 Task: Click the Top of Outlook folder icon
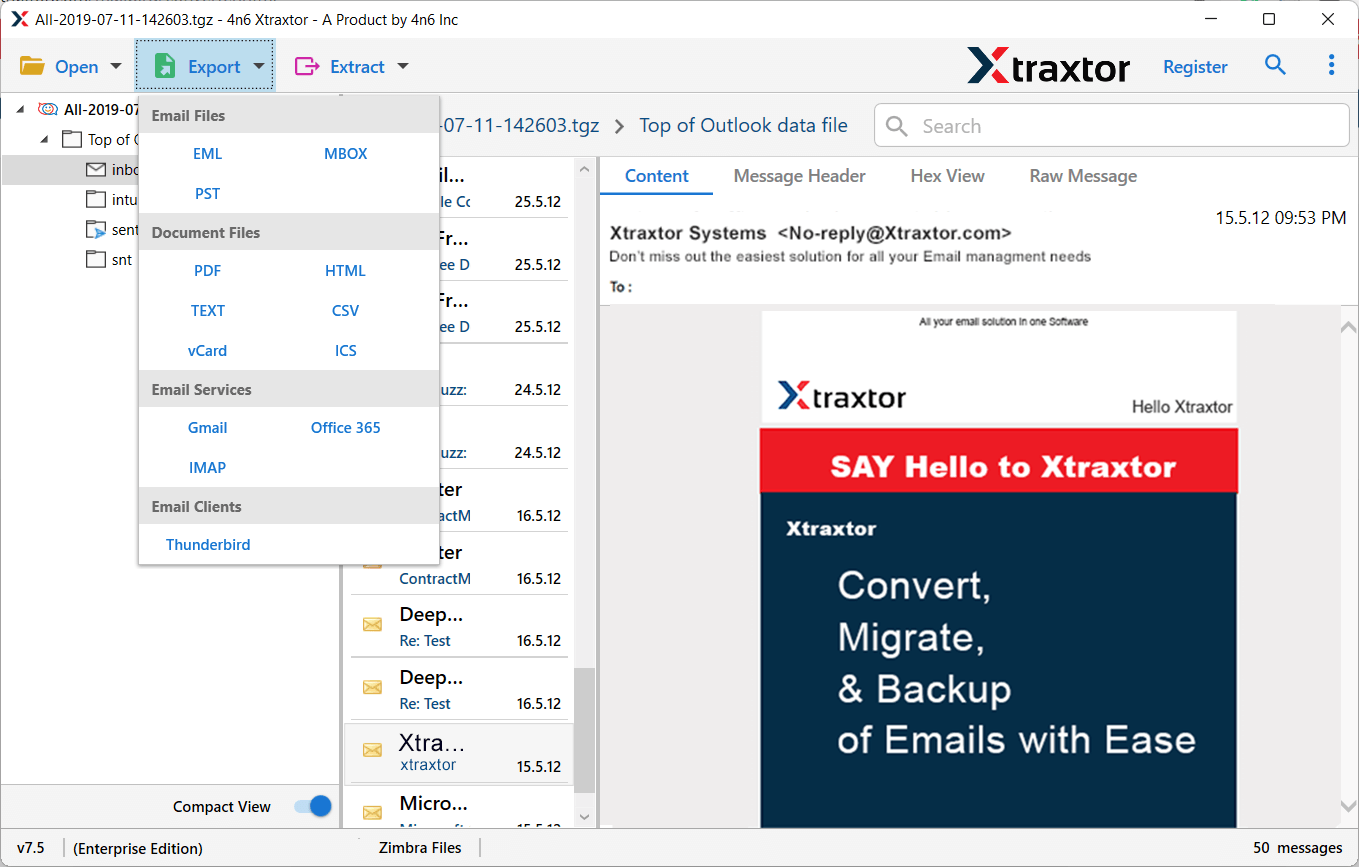tap(72, 139)
